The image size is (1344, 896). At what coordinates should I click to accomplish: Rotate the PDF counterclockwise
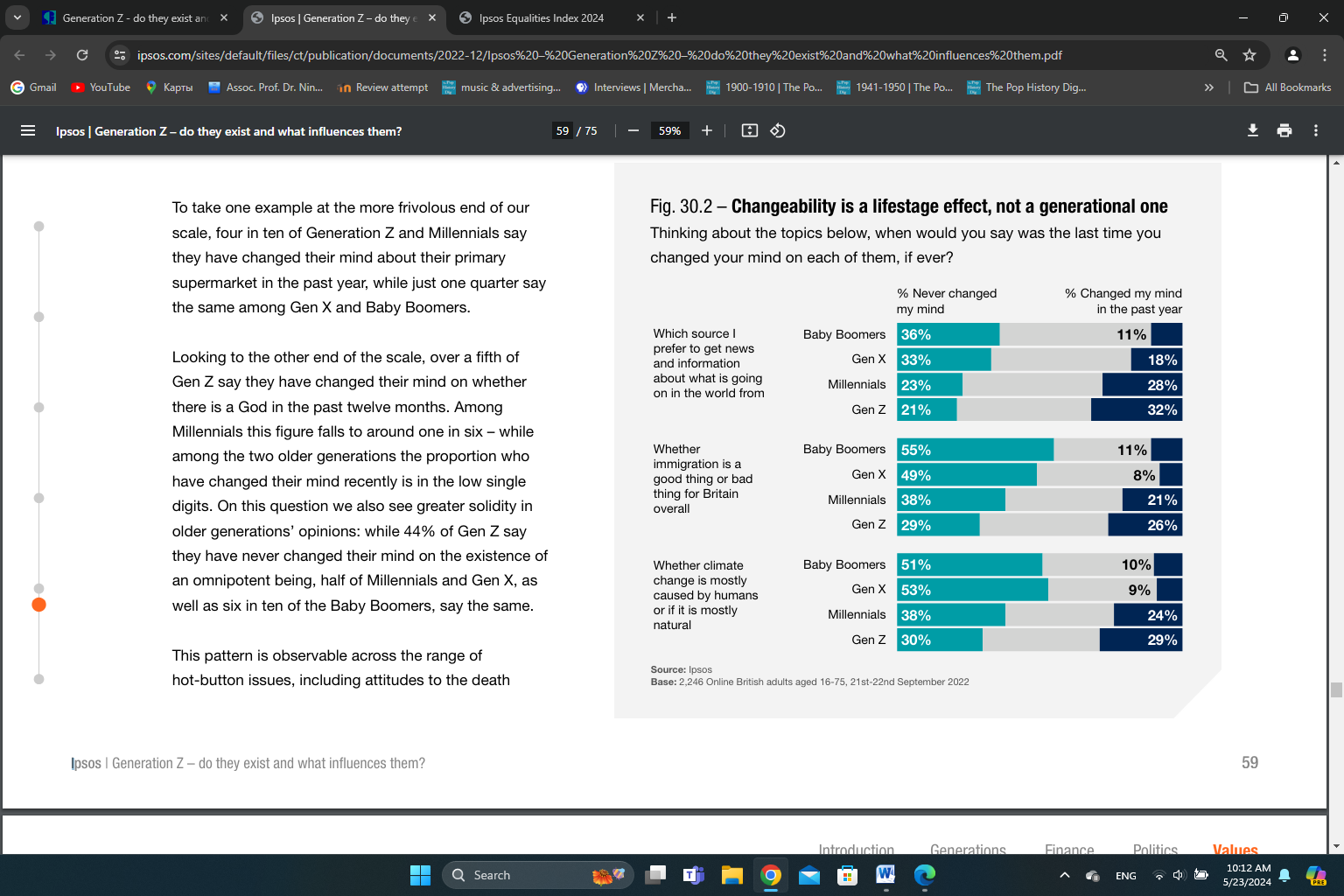click(778, 131)
